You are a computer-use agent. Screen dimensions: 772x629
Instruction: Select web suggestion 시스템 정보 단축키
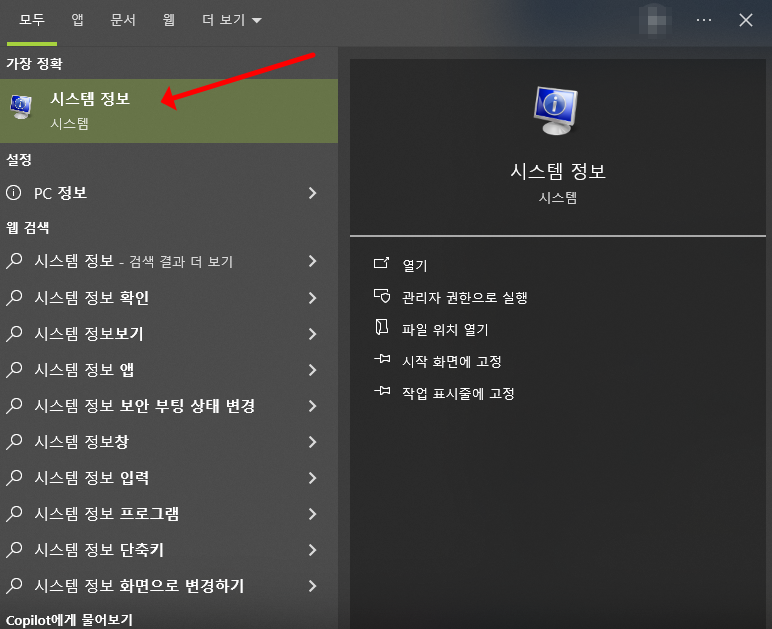(x=169, y=549)
